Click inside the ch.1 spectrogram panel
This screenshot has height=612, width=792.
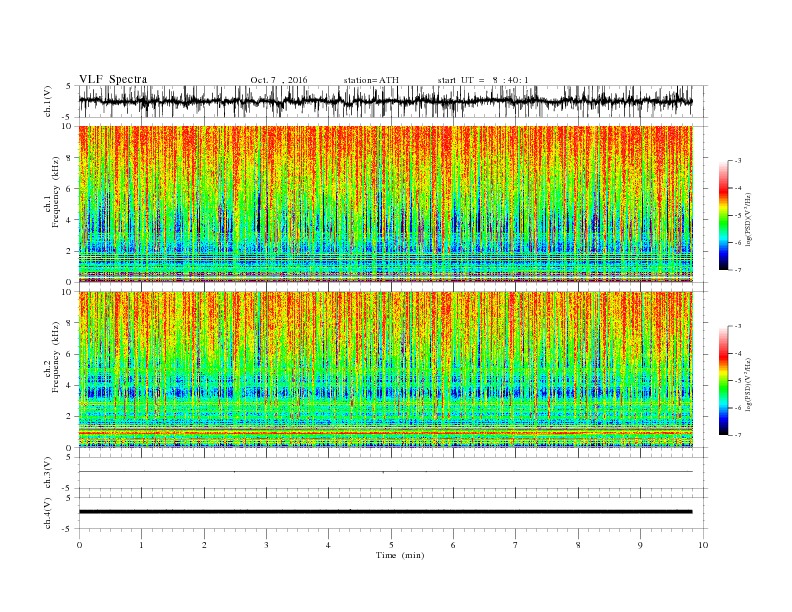[x=385, y=204]
